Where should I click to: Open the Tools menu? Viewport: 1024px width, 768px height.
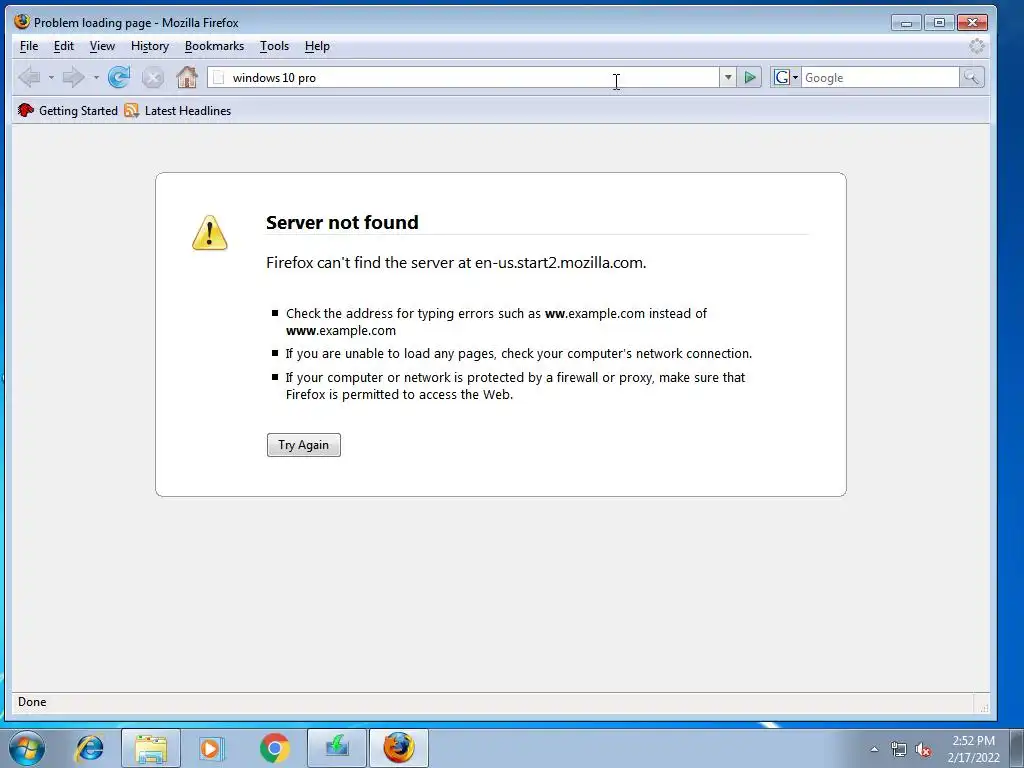click(274, 46)
